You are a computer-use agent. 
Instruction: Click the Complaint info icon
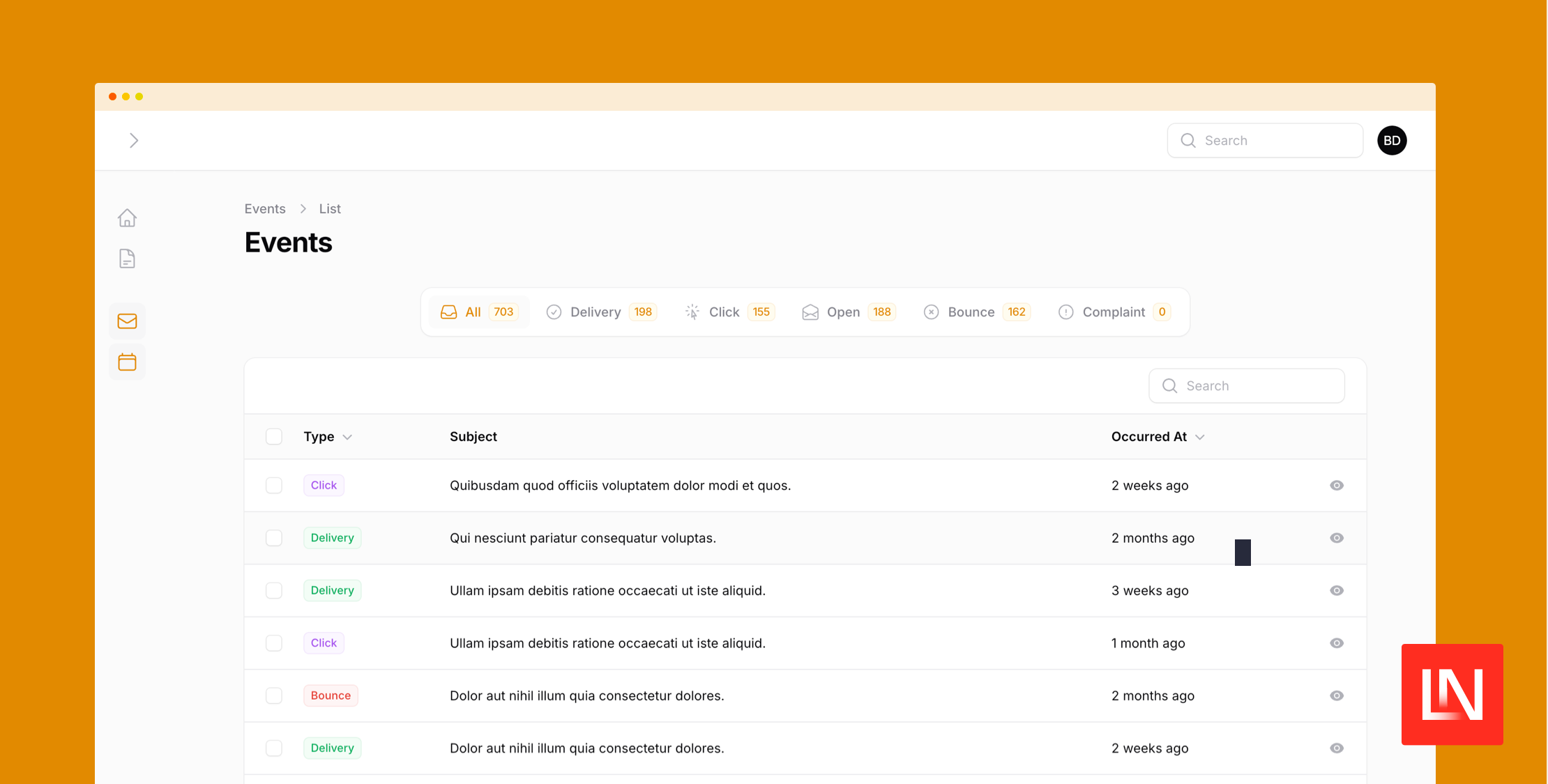click(x=1065, y=312)
